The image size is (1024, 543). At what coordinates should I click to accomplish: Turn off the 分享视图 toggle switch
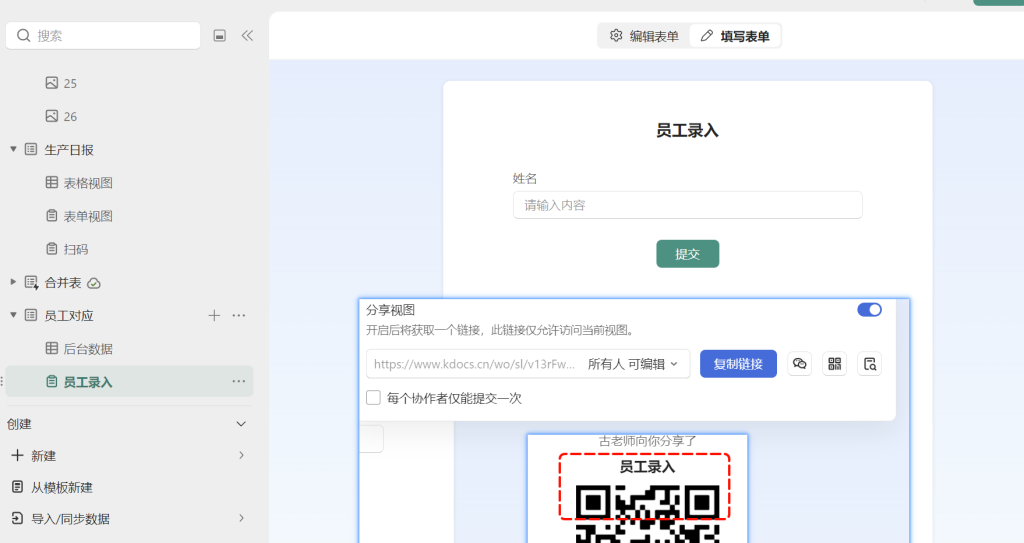click(x=869, y=310)
